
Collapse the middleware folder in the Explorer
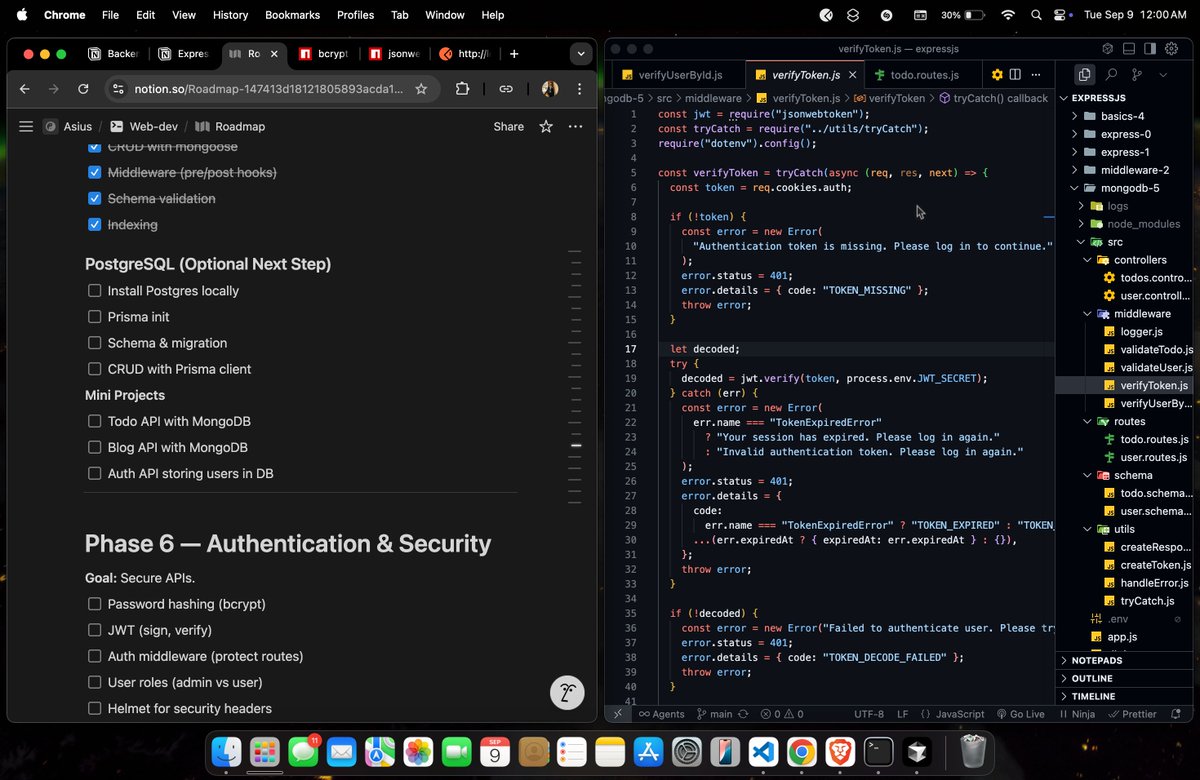pyautogui.click(x=1086, y=313)
